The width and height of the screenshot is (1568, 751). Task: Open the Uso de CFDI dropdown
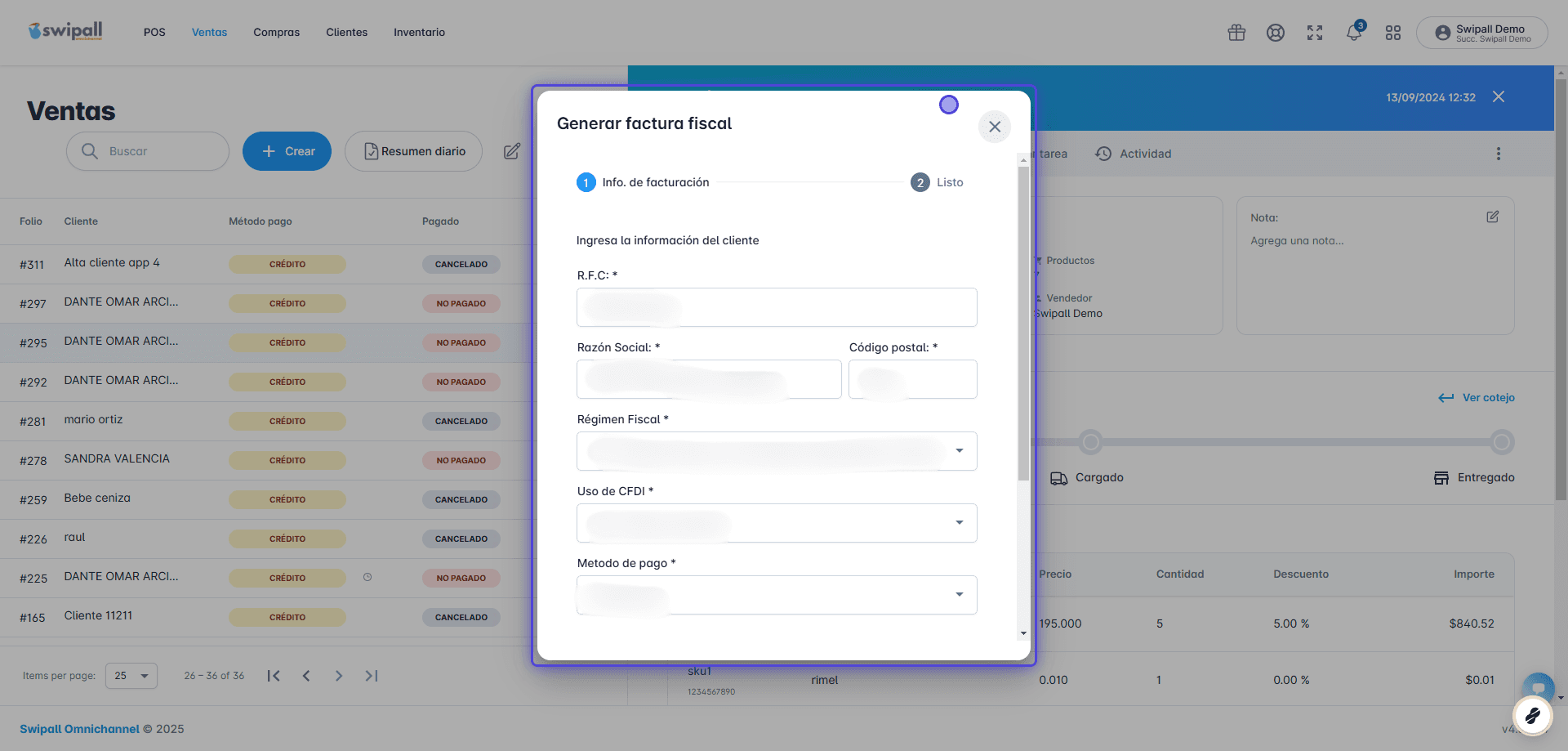(777, 523)
